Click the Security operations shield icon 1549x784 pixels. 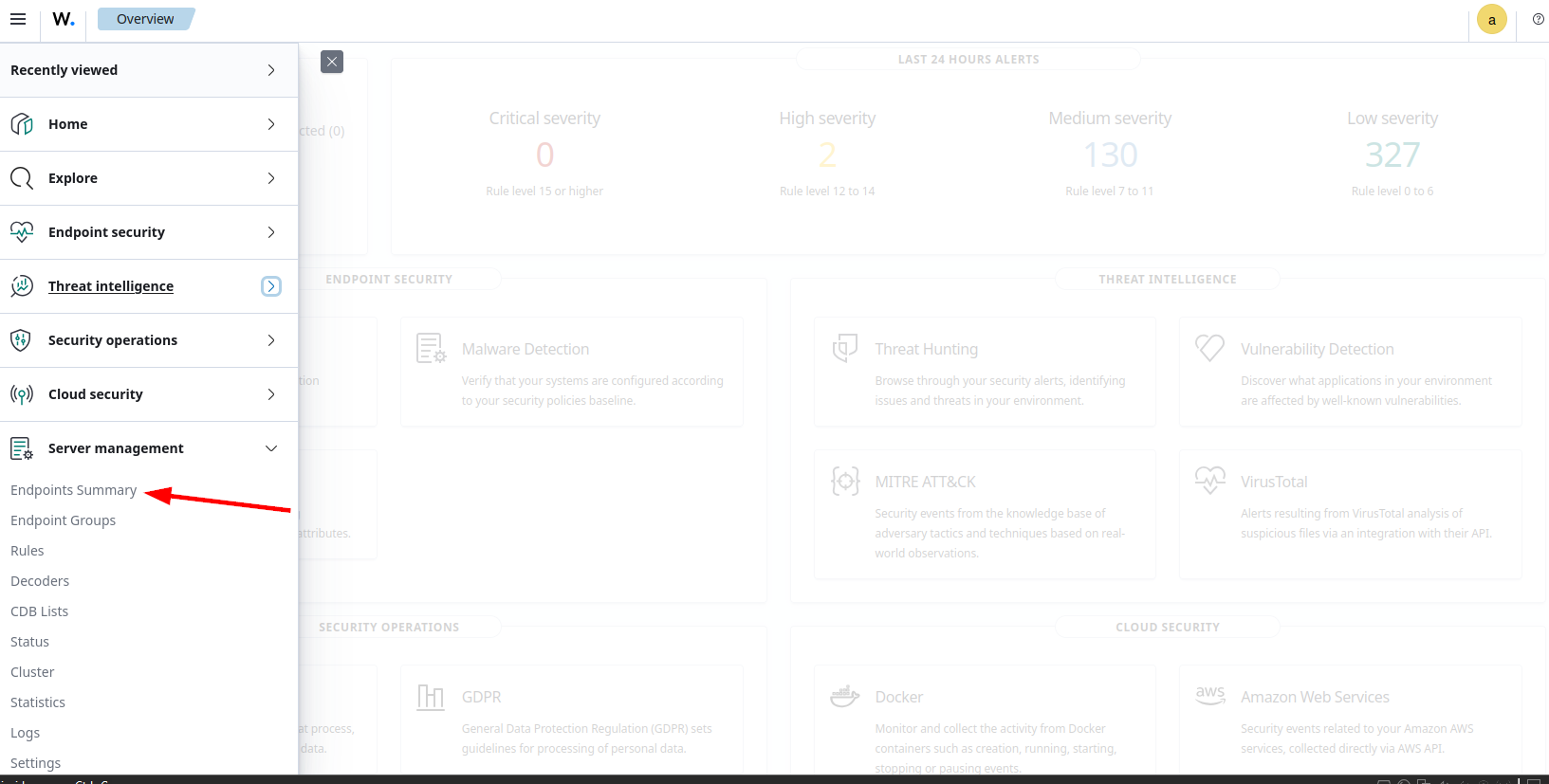(x=22, y=340)
